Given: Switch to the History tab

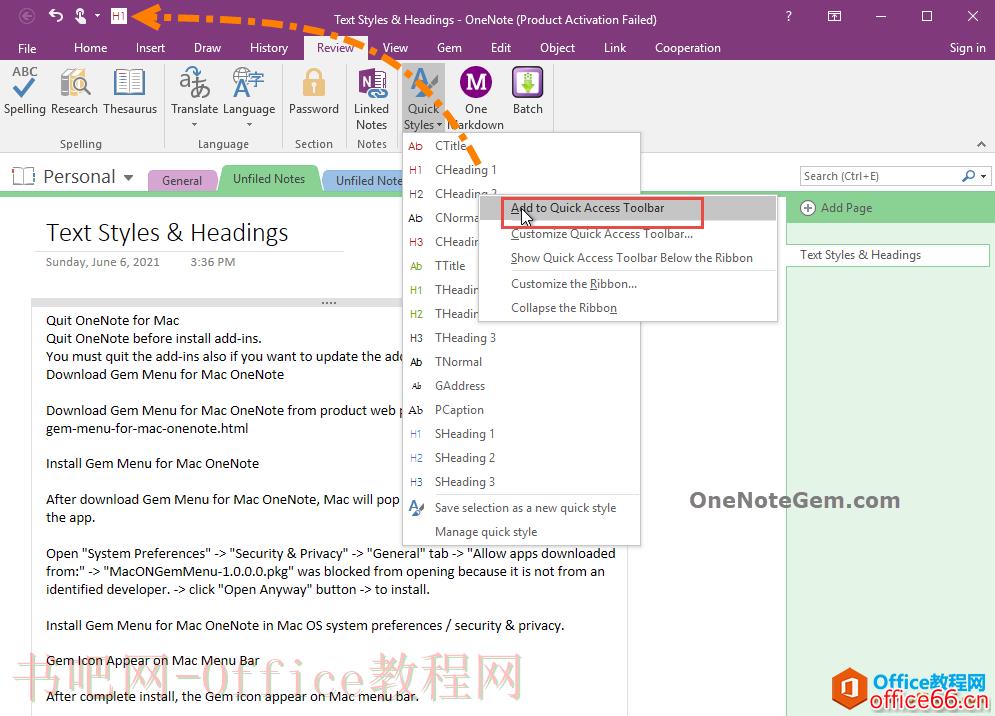Looking at the screenshot, I should click(x=268, y=48).
